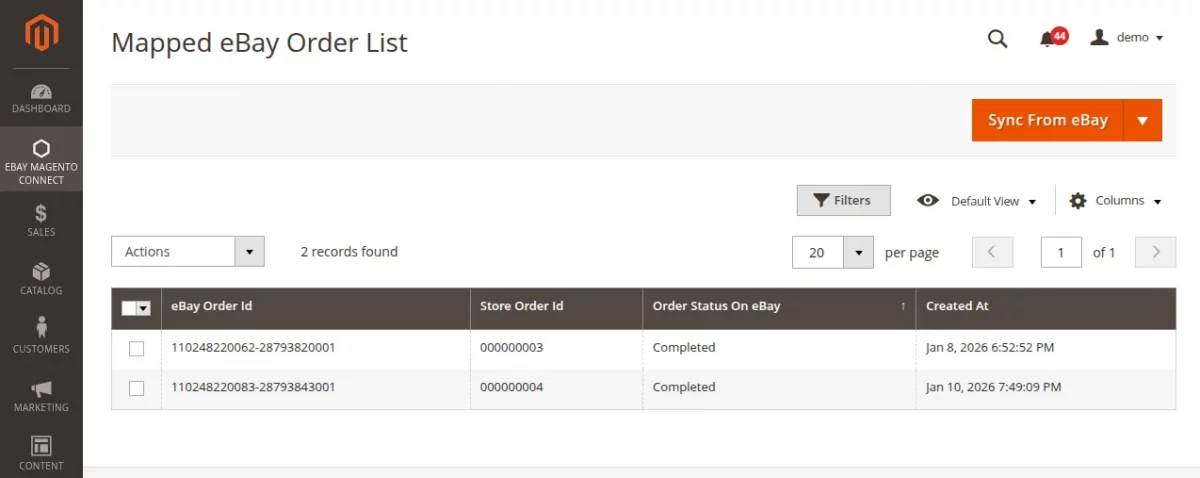Open the per page count dropdown
This screenshot has height=478, width=1200.
[858, 253]
